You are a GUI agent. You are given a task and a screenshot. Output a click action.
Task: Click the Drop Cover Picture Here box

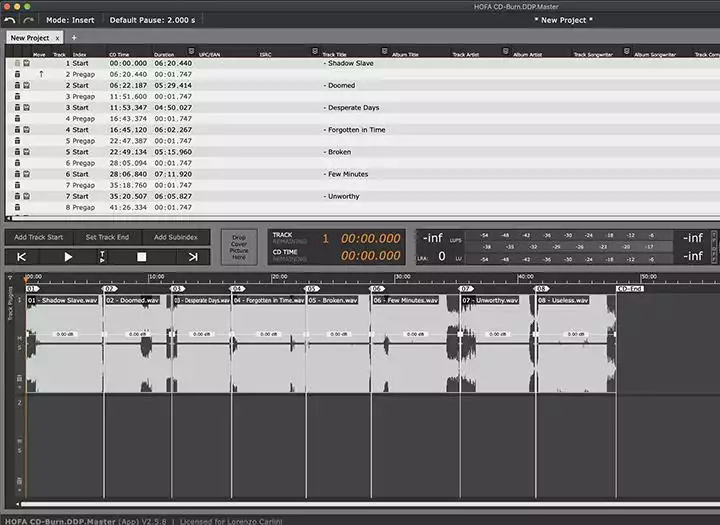pyautogui.click(x=239, y=247)
